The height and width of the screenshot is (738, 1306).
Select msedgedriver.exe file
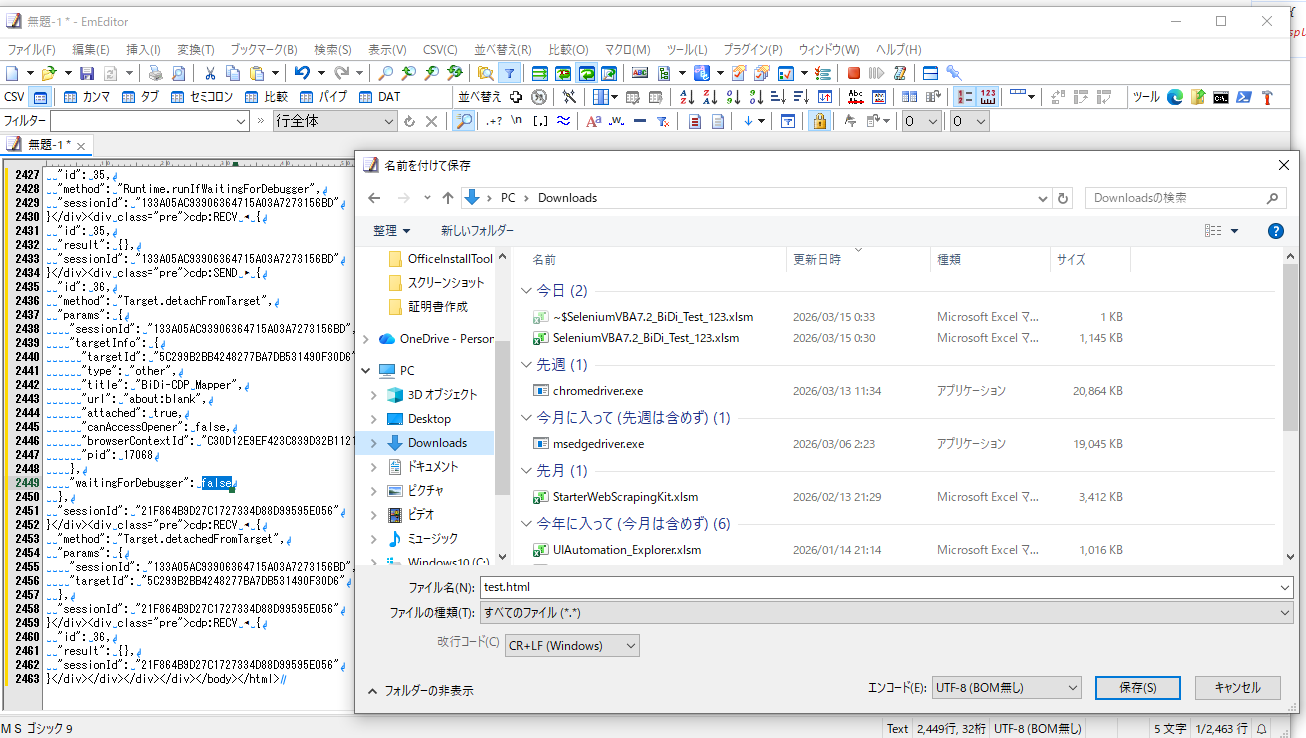tap(598, 444)
